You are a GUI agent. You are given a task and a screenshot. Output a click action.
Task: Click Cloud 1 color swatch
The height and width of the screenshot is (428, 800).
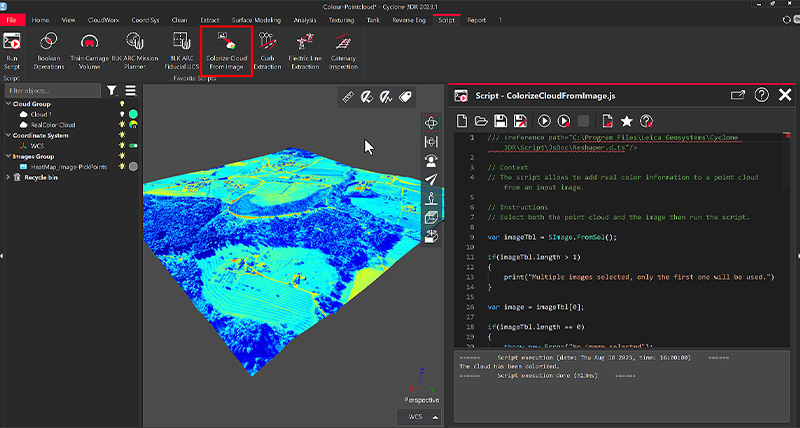pyautogui.click(x=133, y=114)
